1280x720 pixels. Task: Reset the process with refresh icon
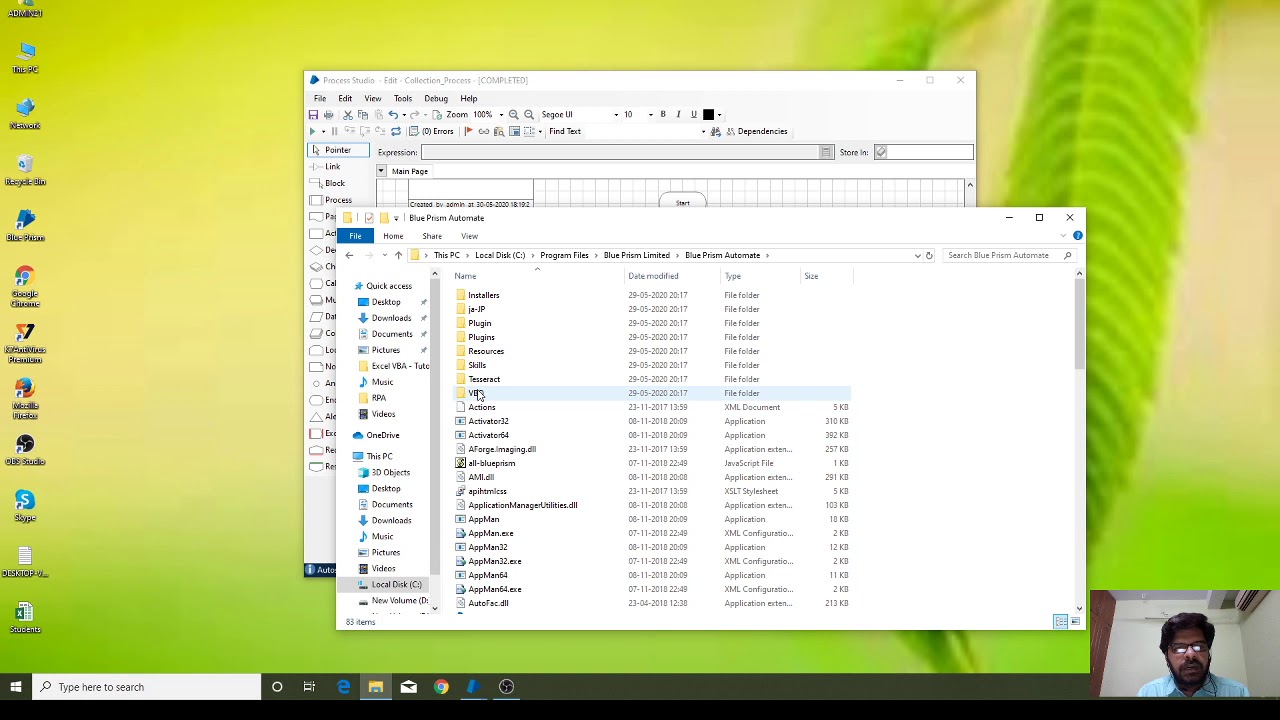396,132
